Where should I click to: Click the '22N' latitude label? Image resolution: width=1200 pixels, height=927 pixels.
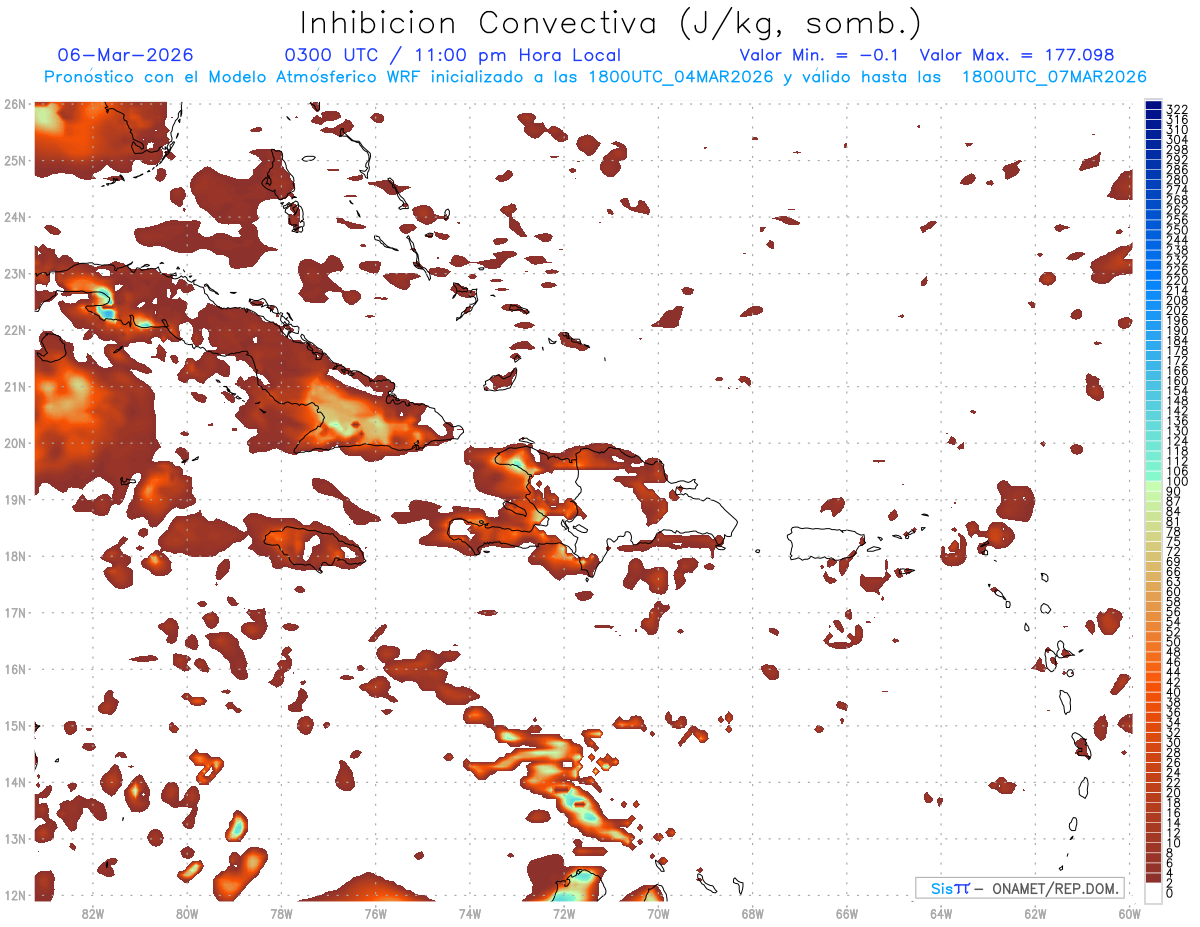click(15, 330)
